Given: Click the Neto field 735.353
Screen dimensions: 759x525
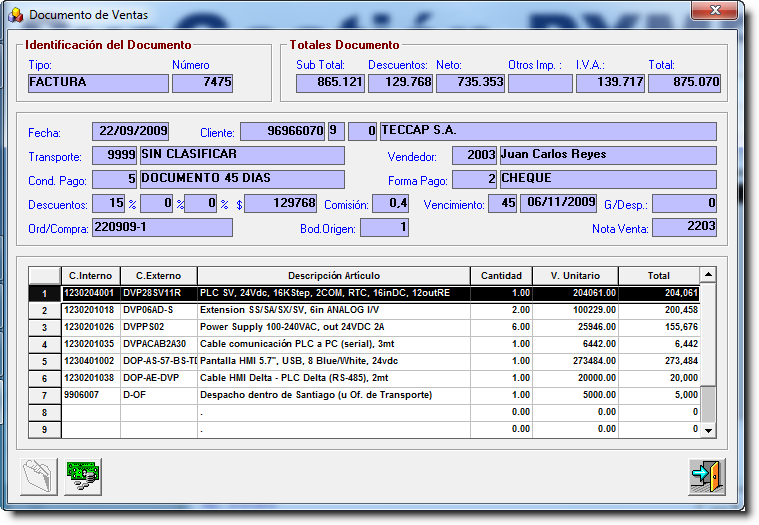Looking at the screenshot, I should pos(471,83).
